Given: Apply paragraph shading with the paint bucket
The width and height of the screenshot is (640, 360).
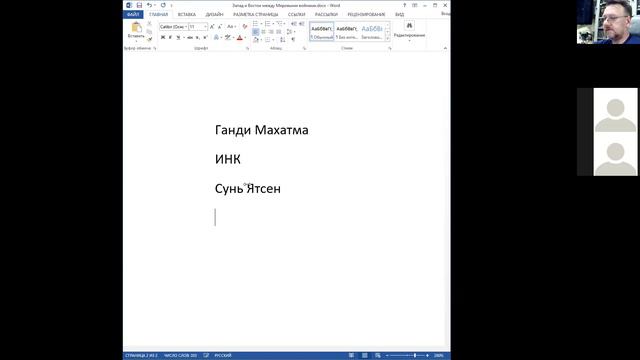Looking at the screenshot, I should [x=256, y=40].
